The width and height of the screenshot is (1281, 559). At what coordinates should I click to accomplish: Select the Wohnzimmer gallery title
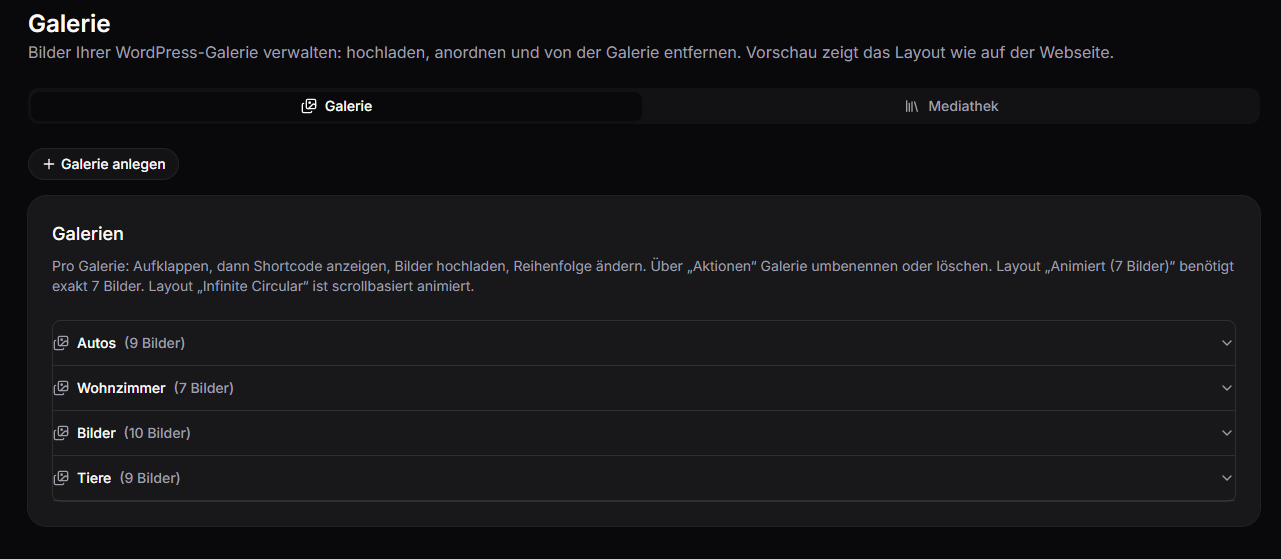point(121,388)
